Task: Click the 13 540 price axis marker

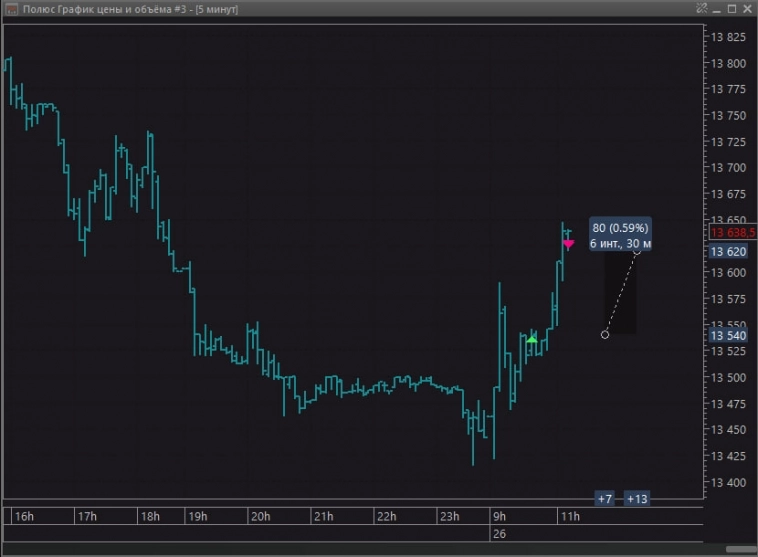Action: point(728,335)
